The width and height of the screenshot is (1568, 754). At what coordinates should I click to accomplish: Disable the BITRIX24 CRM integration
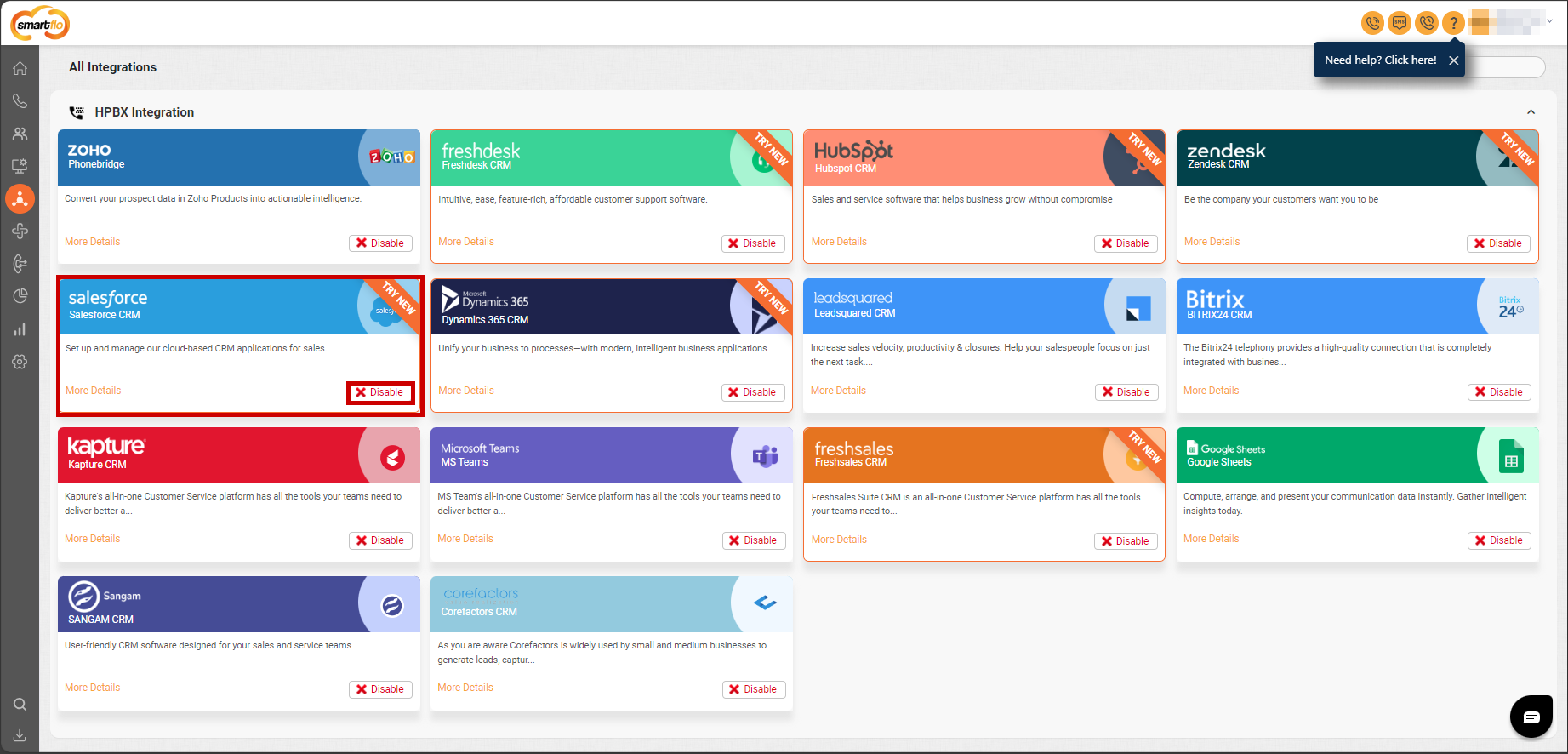[x=1499, y=392]
